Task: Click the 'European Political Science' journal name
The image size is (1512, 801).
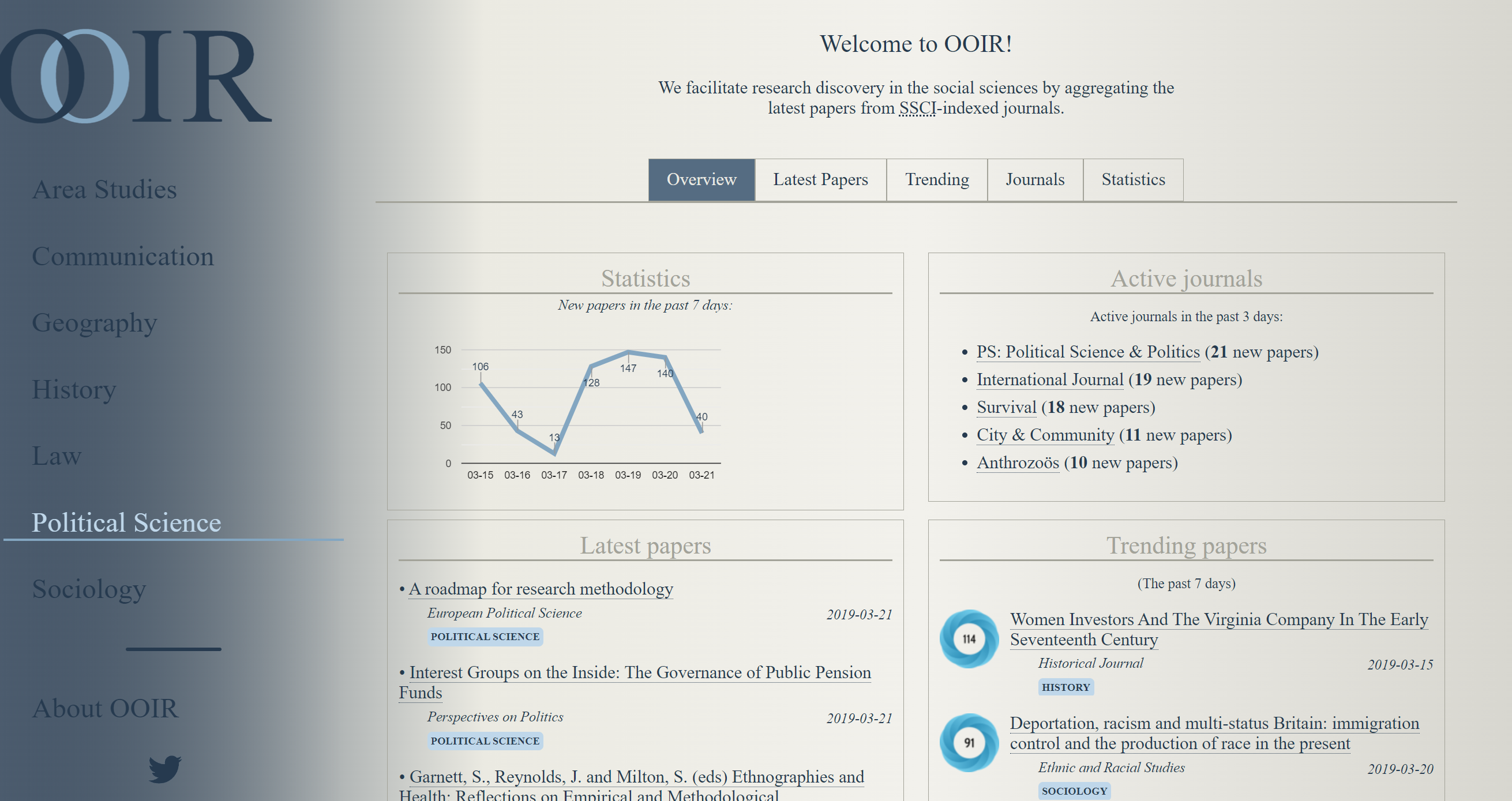Action: click(504, 613)
